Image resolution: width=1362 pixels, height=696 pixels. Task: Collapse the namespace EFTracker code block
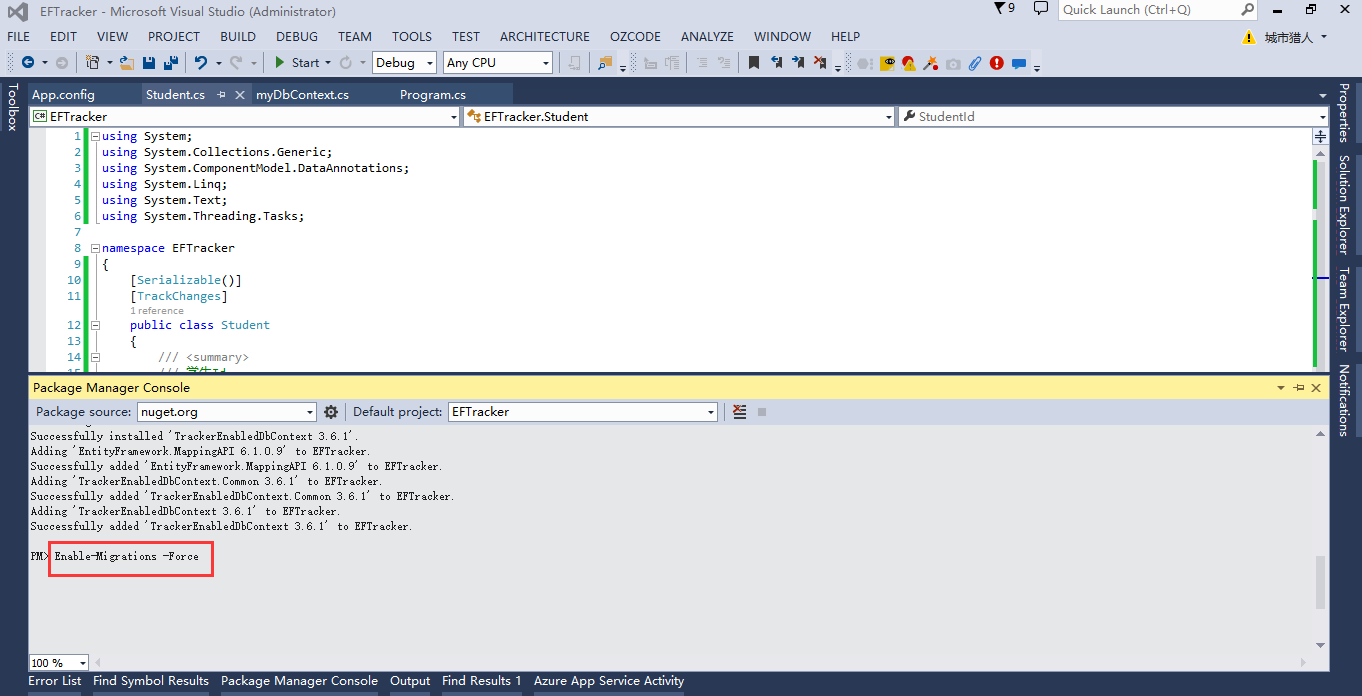(95, 248)
